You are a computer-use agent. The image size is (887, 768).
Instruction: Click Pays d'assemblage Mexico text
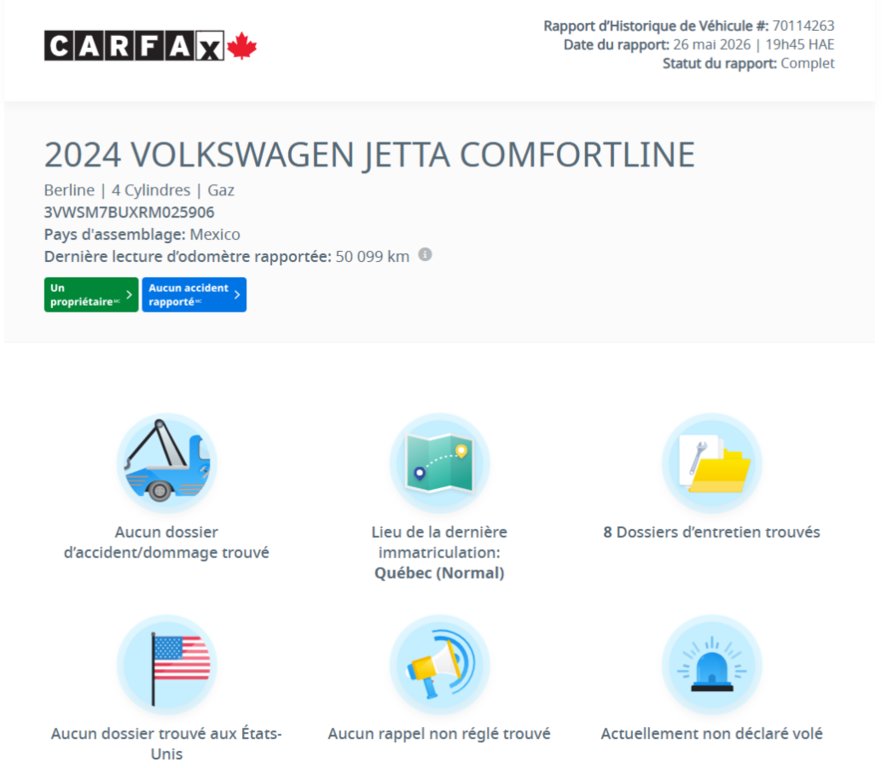point(142,234)
